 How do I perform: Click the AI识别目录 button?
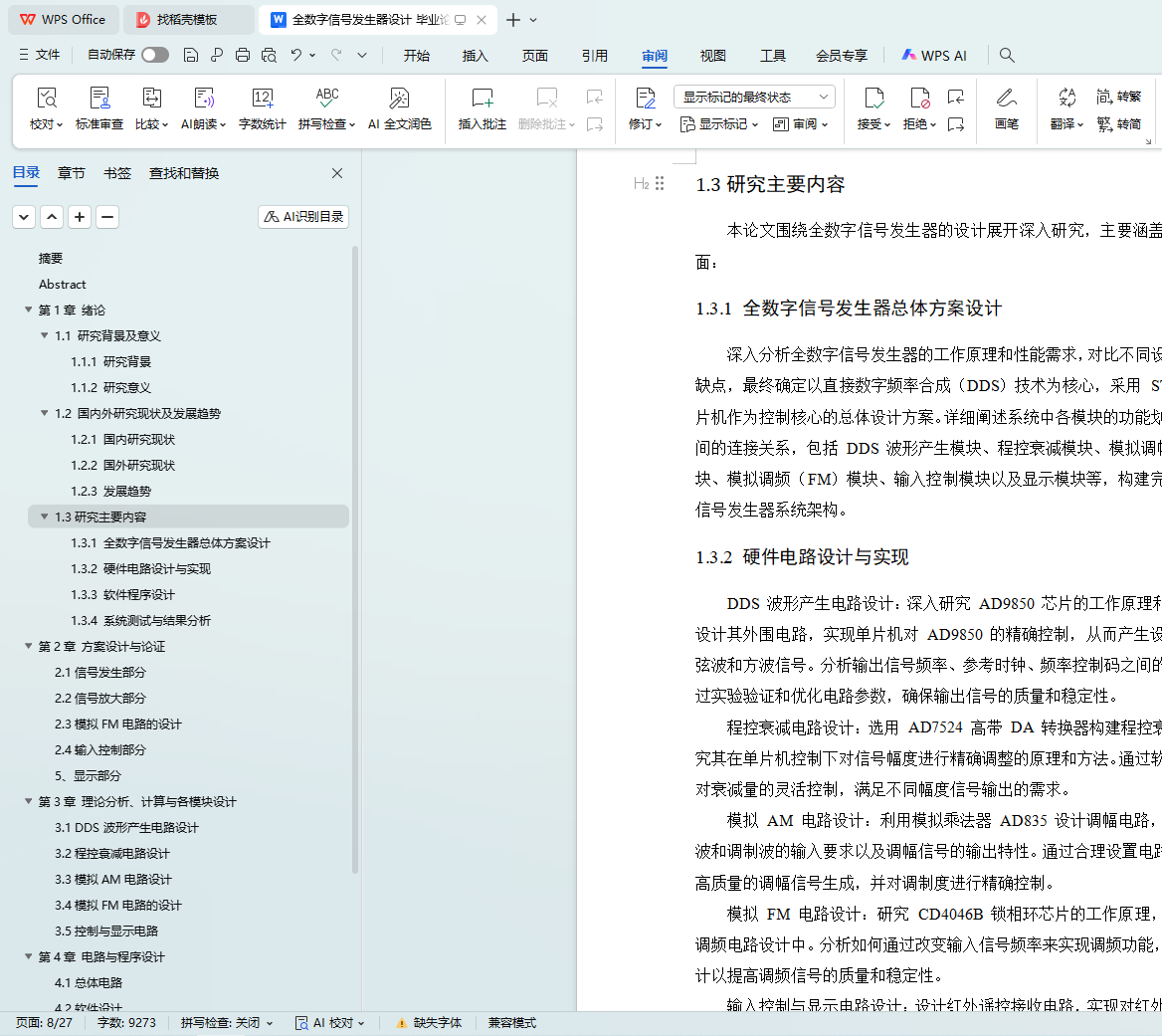coord(303,217)
